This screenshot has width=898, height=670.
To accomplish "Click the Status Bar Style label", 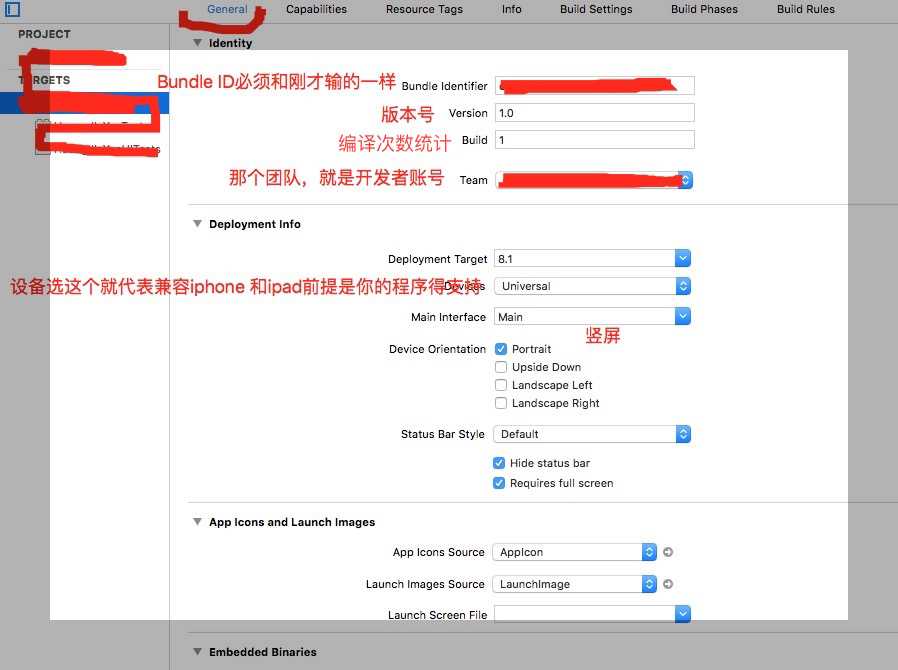I will tap(443, 435).
